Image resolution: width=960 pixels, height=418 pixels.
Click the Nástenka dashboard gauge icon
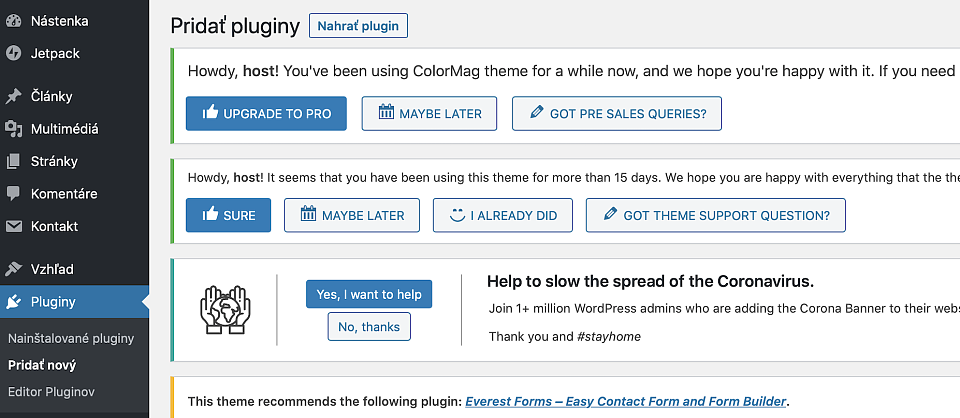[x=13, y=21]
